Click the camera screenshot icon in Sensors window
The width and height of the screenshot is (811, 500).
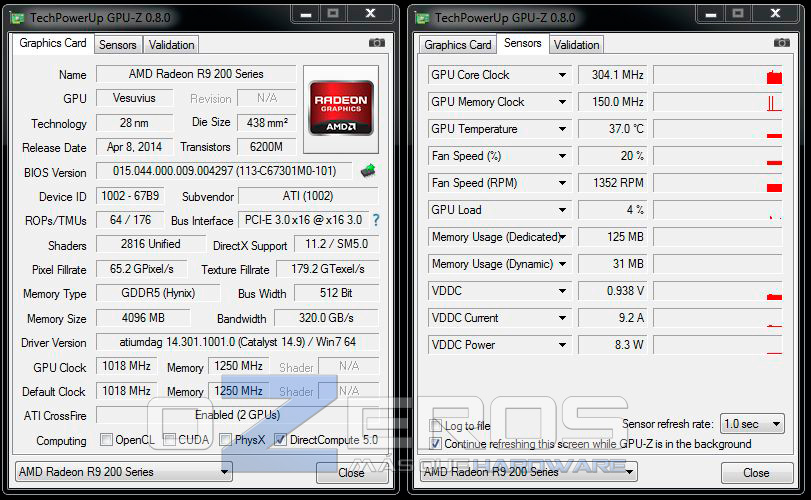coord(782,42)
